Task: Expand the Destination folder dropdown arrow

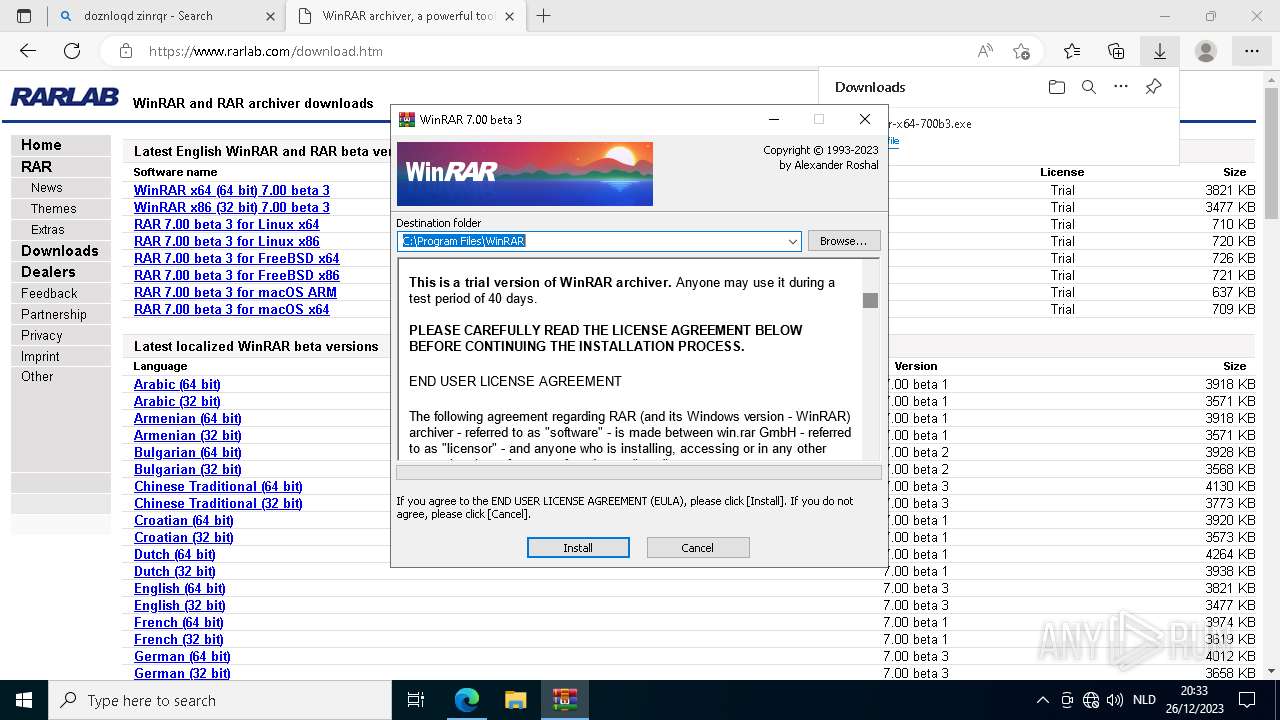Action: [792, 241]
